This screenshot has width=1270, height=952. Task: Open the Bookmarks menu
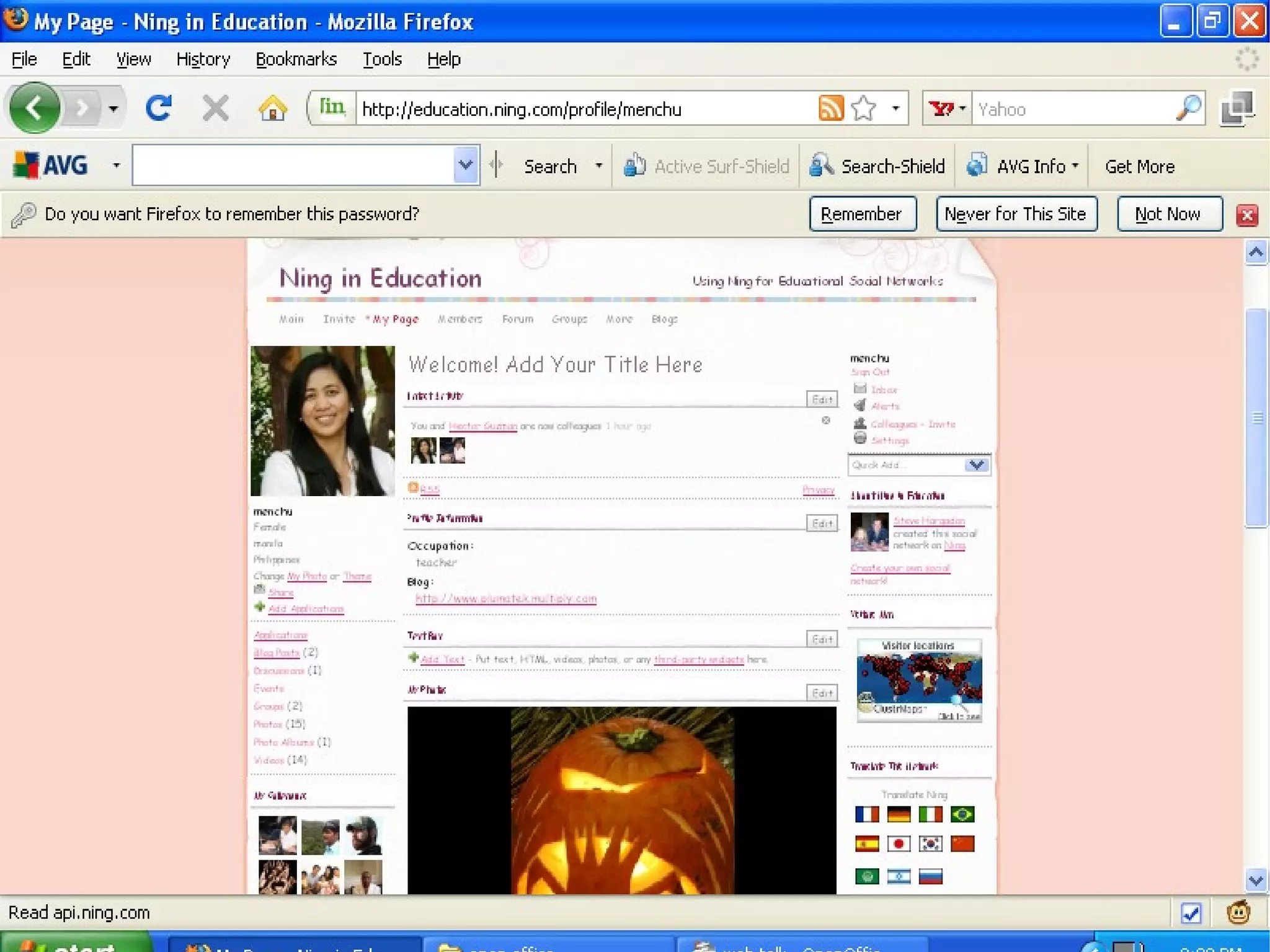[296, 59]
